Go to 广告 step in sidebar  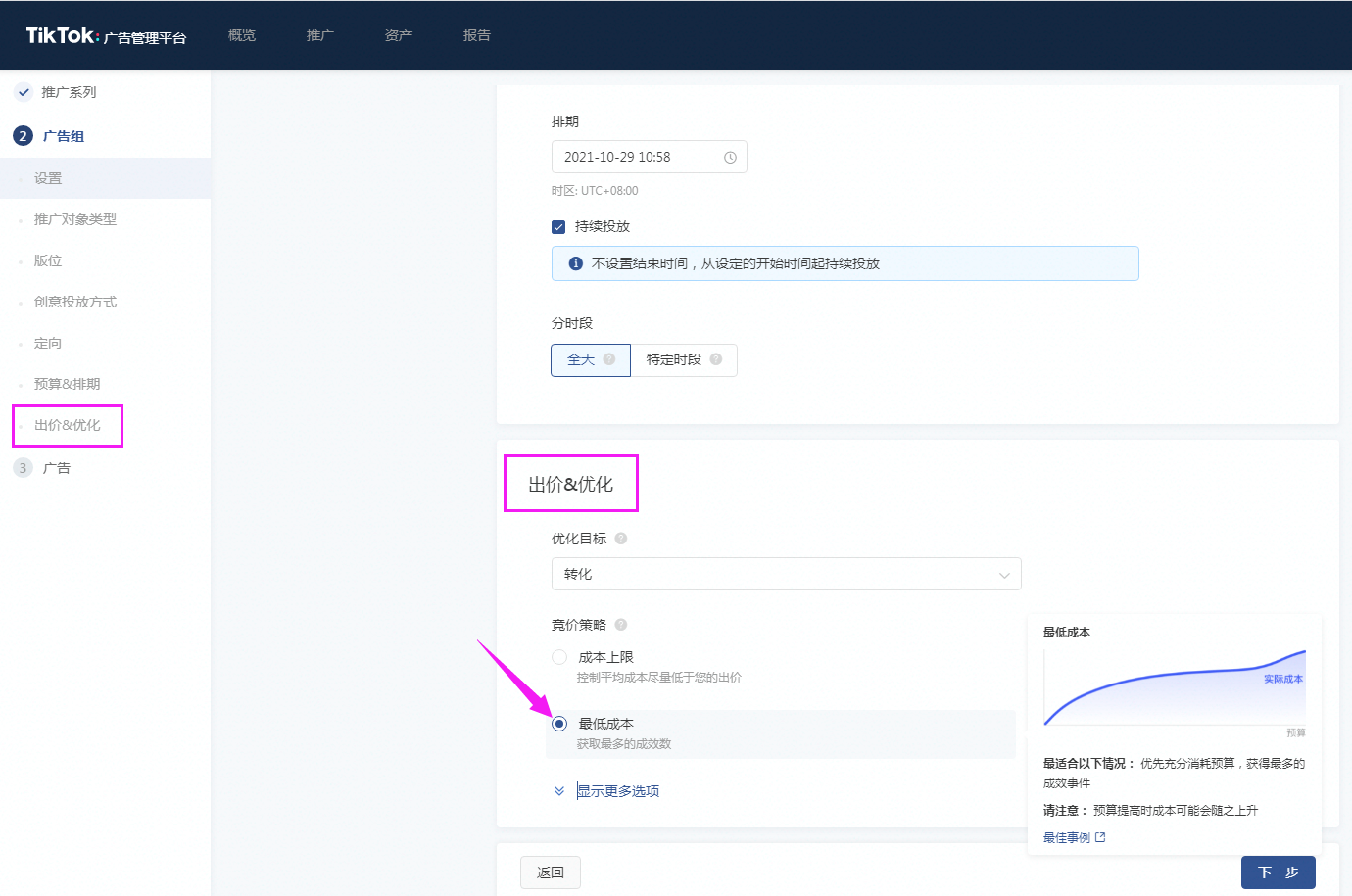(57, 468)
